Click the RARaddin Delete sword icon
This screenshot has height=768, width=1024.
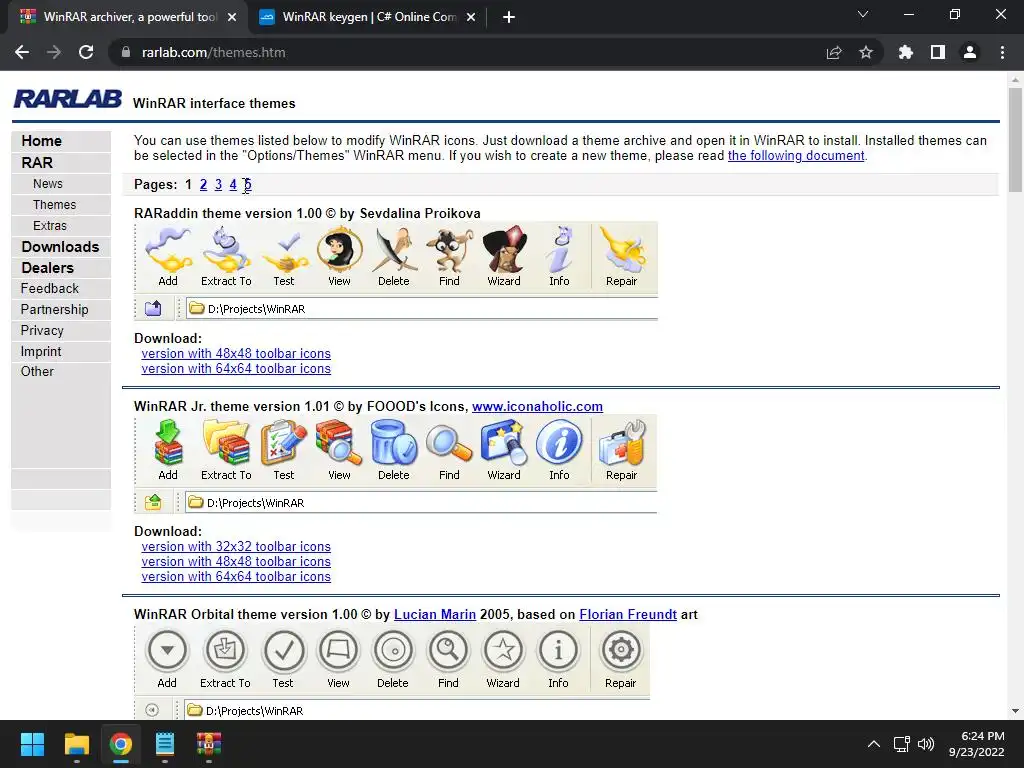click(394, 249)
